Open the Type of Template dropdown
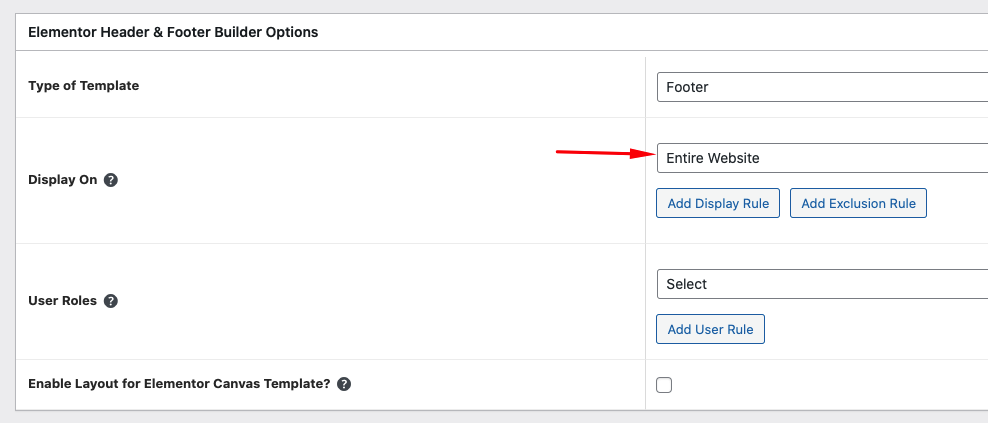The width and height of the screenshot is (988, 423). coord(822,87)
